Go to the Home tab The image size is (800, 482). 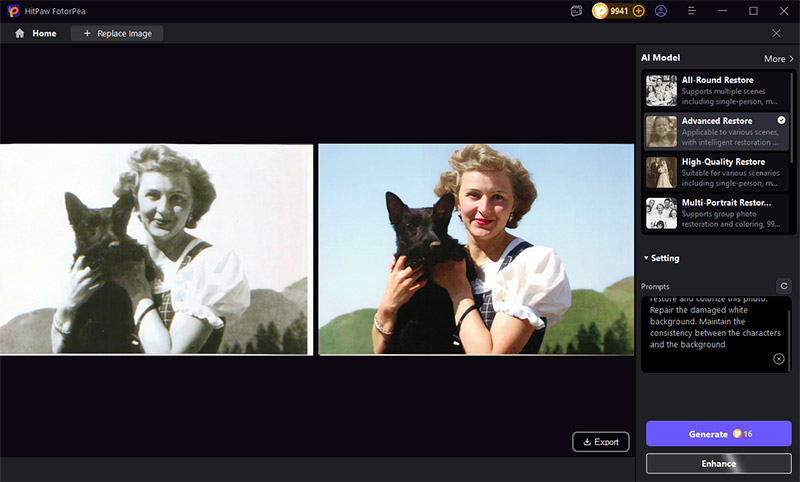[x=36, y=33]
